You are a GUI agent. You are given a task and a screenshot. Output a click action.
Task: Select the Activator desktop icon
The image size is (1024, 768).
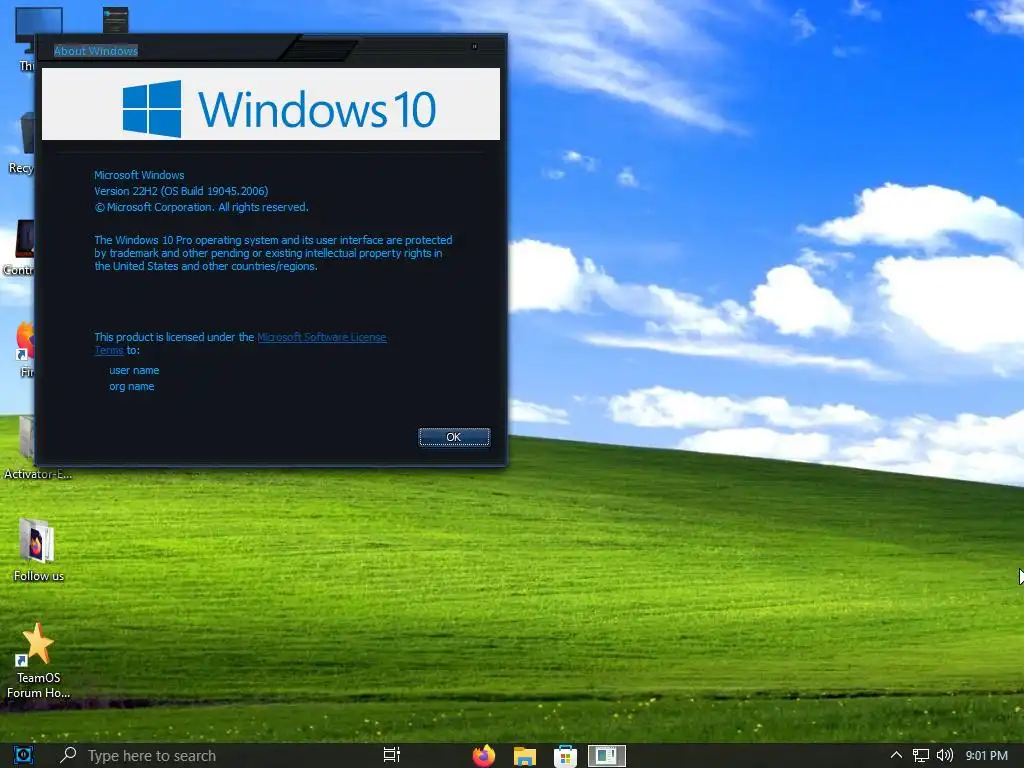(x=29, y=447)
